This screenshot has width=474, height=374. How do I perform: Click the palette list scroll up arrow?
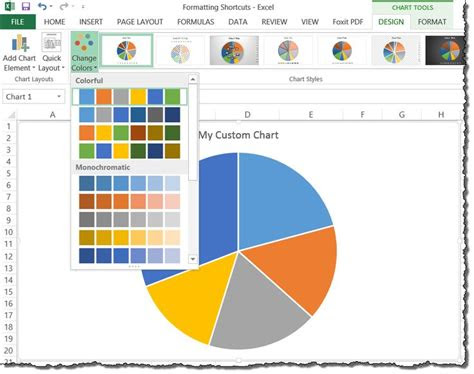[x=193, y=79]
